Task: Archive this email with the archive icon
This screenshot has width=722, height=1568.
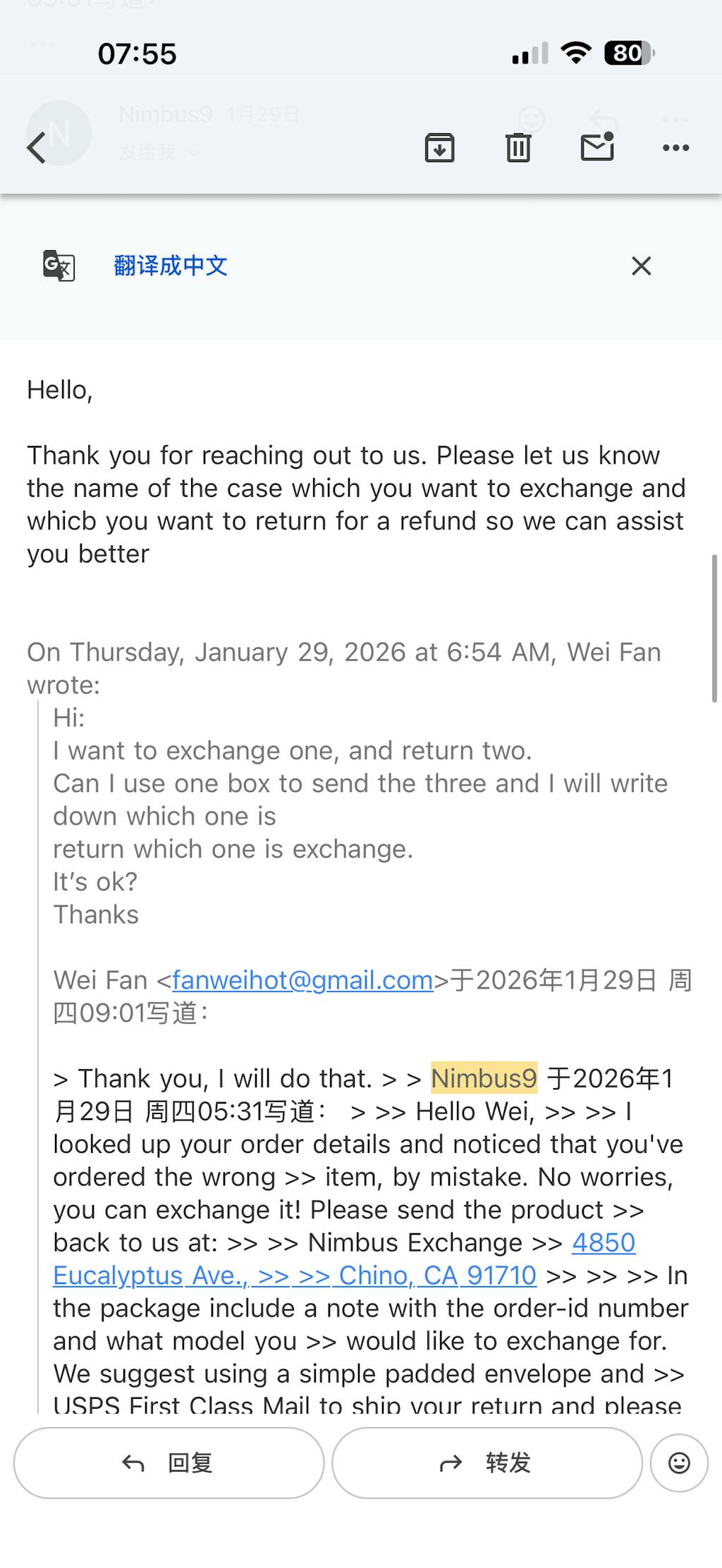Action: (439, 148)
